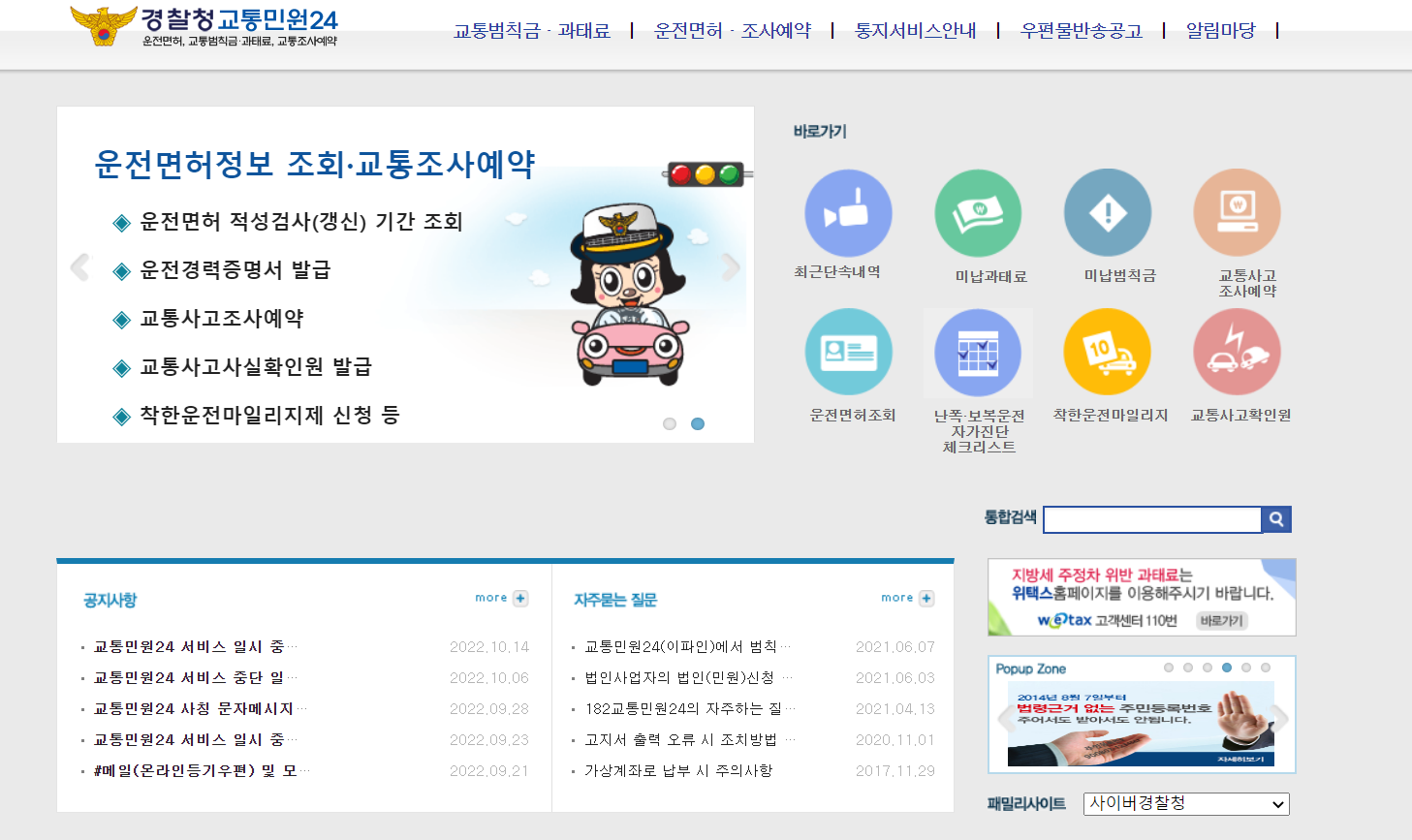The height and width of the screenshot is (840, 1412).
Task: Open more 공지사항 with the more+ link
Action: click(501, 598)
